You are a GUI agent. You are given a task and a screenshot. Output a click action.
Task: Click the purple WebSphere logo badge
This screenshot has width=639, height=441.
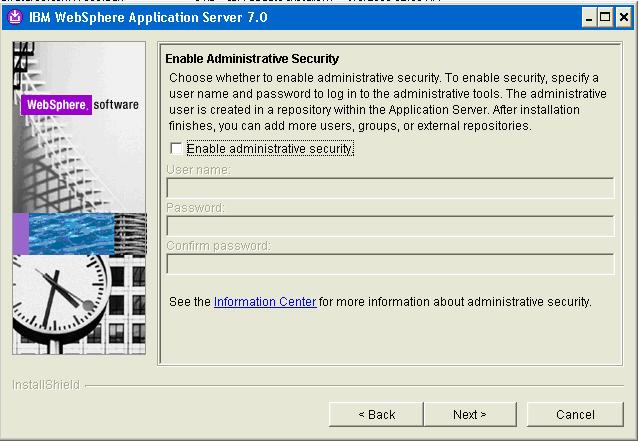[56, 105]
